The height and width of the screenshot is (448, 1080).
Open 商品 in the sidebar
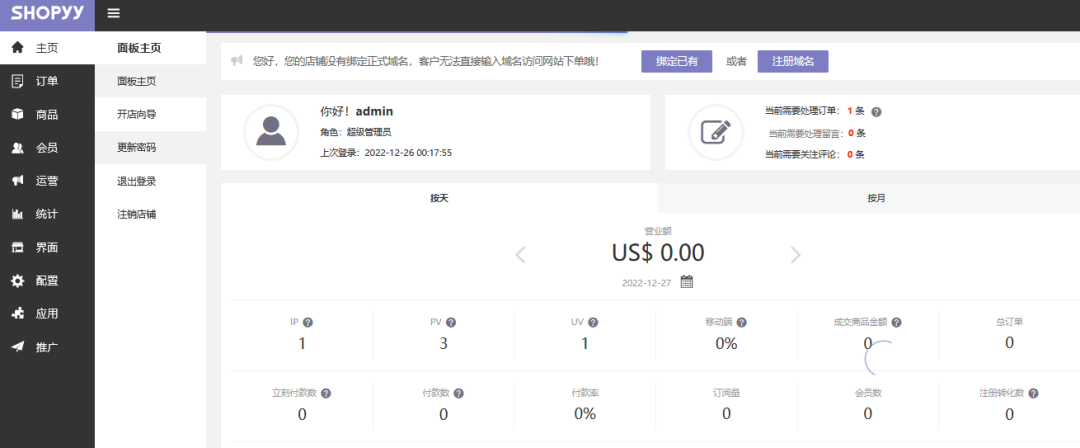tap(48, 114)
